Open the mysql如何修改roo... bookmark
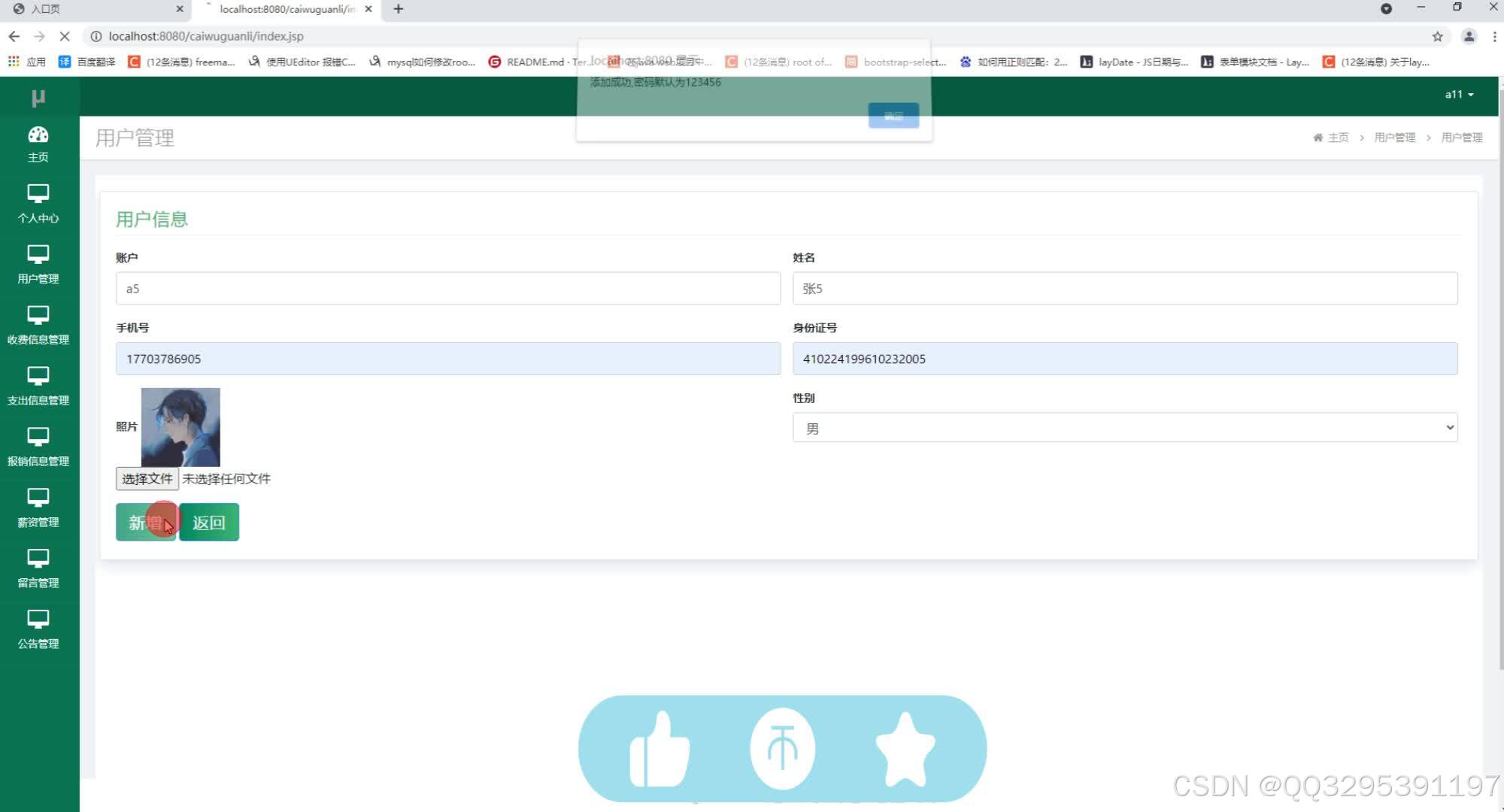Image resolution: width=1504 pixels, height=812 pixels. coord(423,62)
